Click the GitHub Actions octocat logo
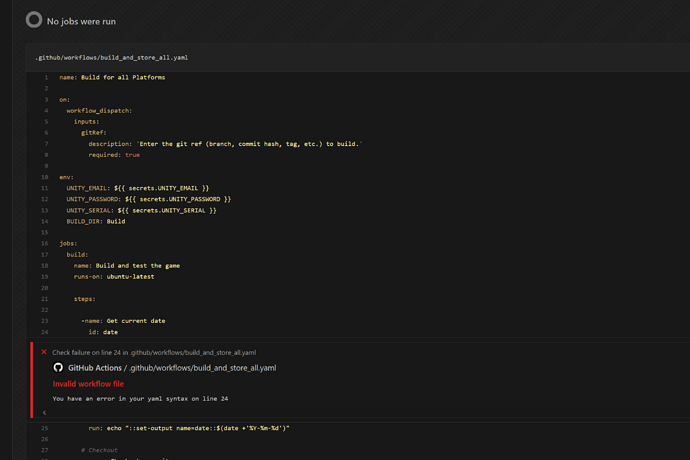The width and height of the screenshot is (690, 460). (x=58, y=368)
